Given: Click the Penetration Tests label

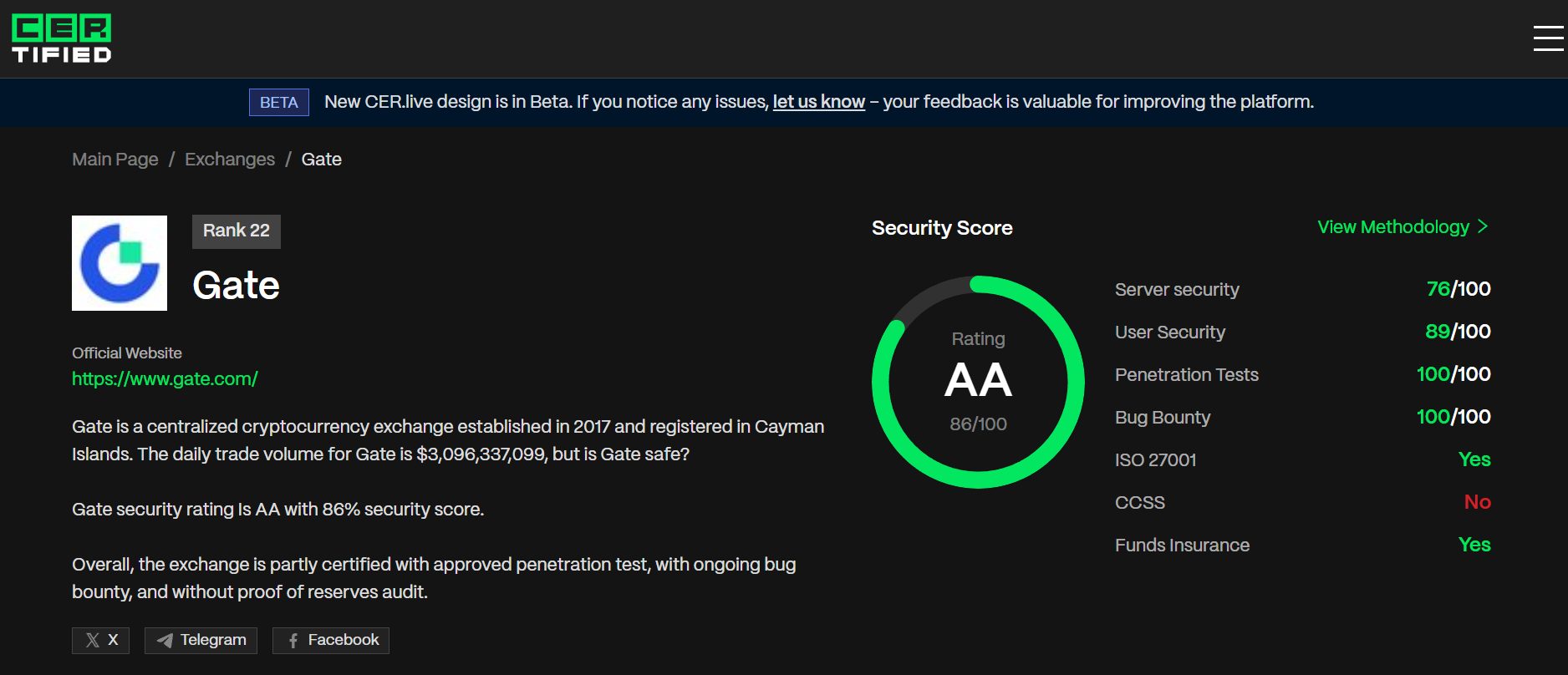Looking at the screenshot, I should point(1186,375).
